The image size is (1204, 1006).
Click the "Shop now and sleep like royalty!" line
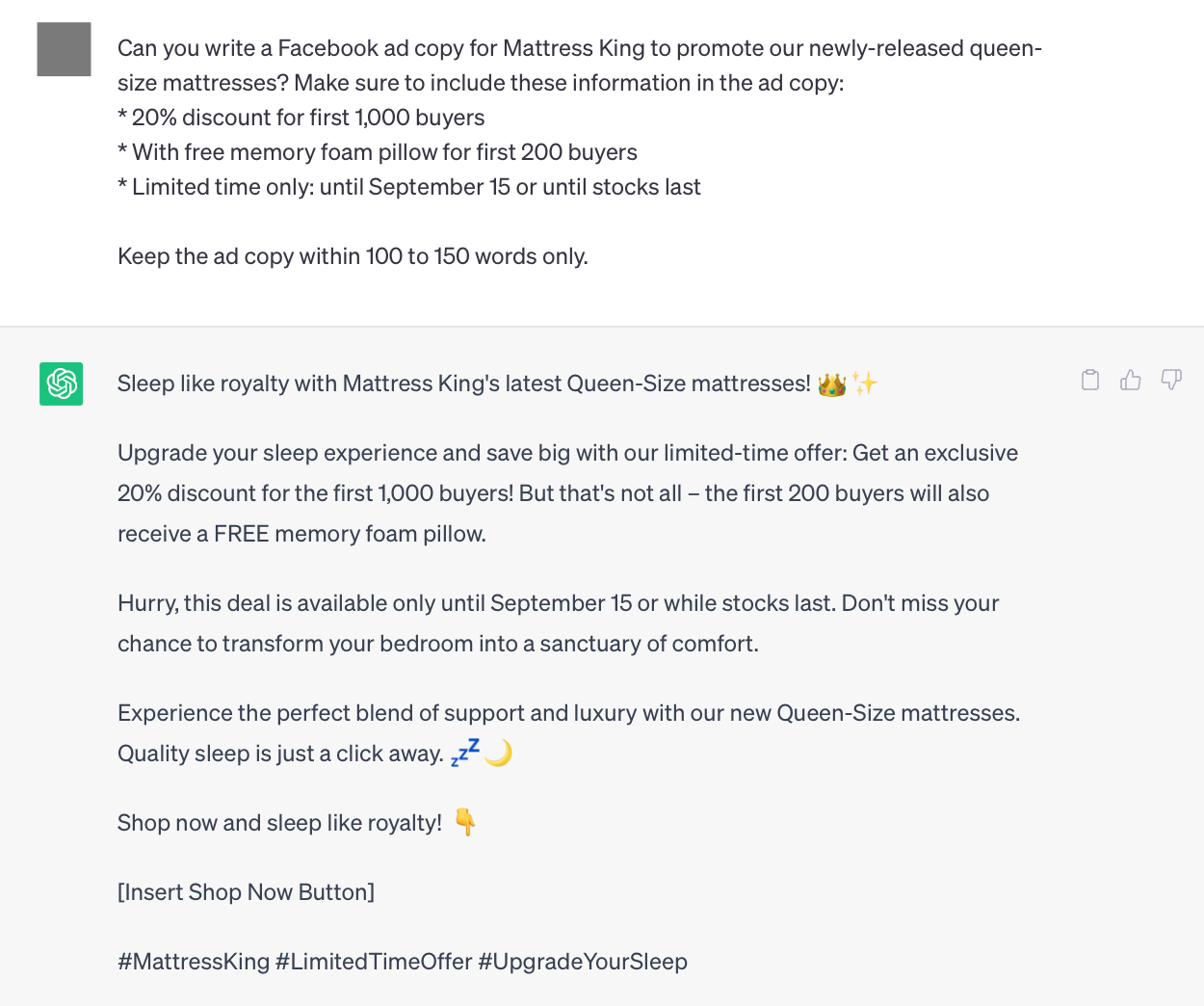click(279, 823)
